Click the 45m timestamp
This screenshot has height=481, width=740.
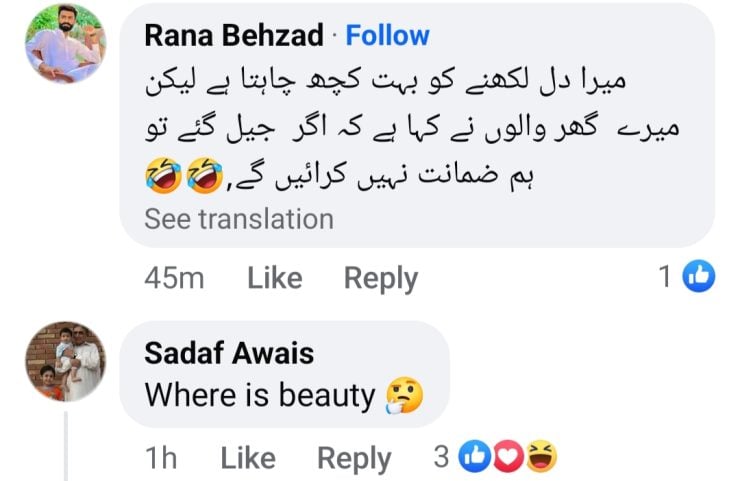click(174, 279)
